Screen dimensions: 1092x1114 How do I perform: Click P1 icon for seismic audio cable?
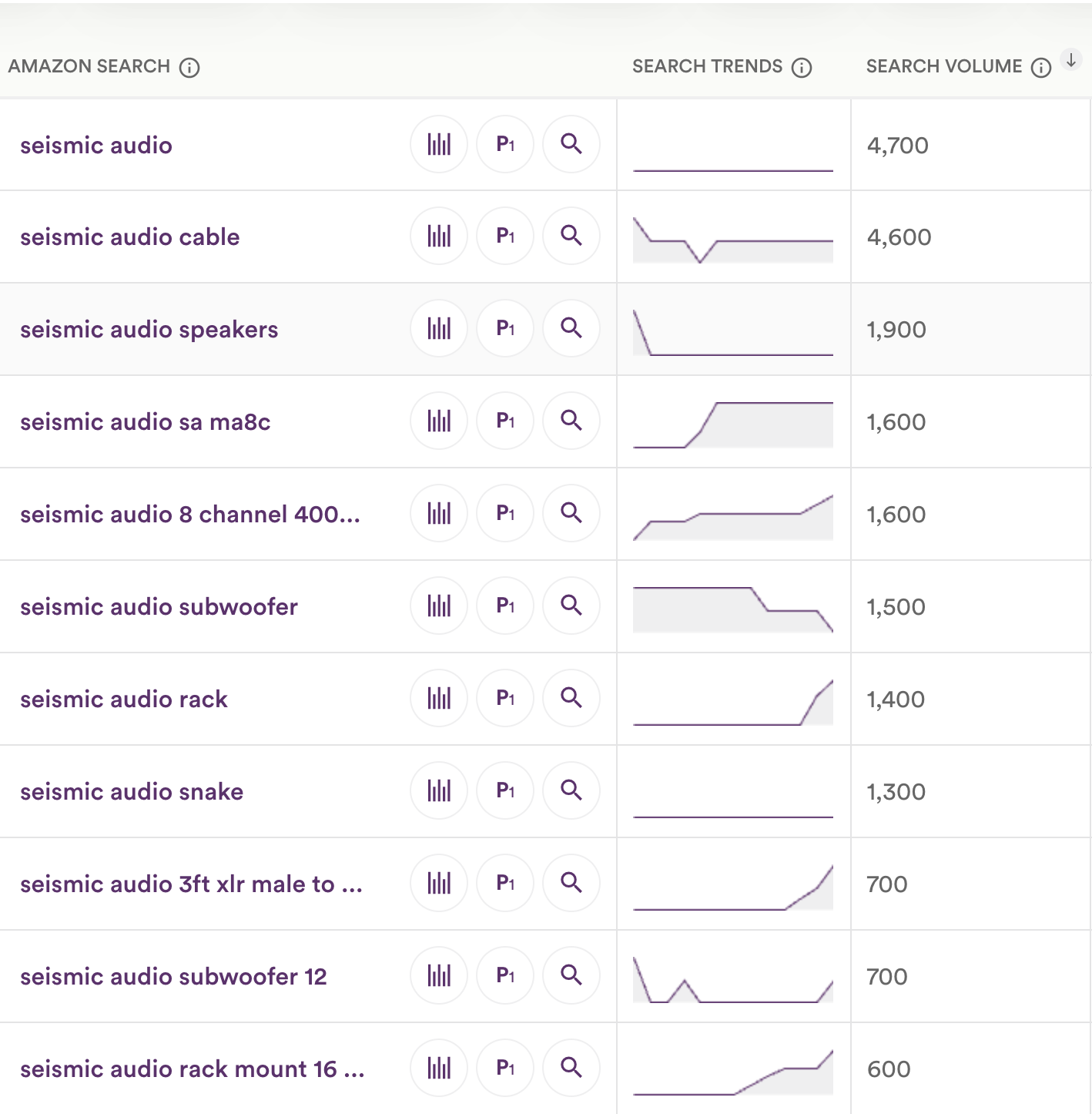click(x=505, y=236)
